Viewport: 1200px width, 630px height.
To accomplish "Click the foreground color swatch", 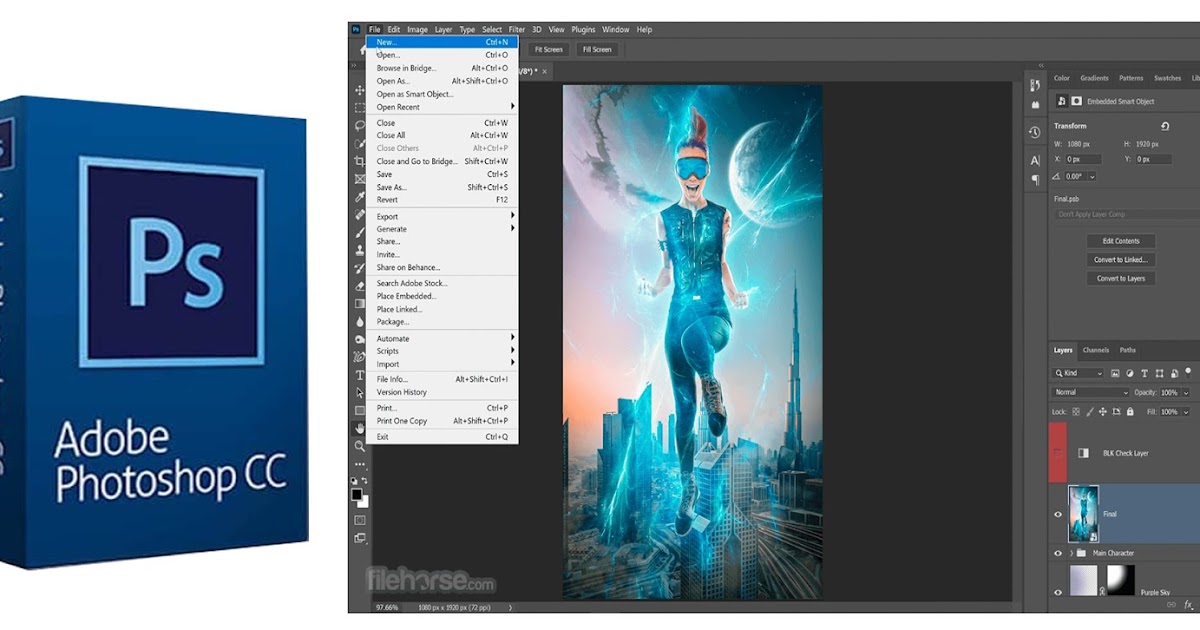I will (357, 494).
